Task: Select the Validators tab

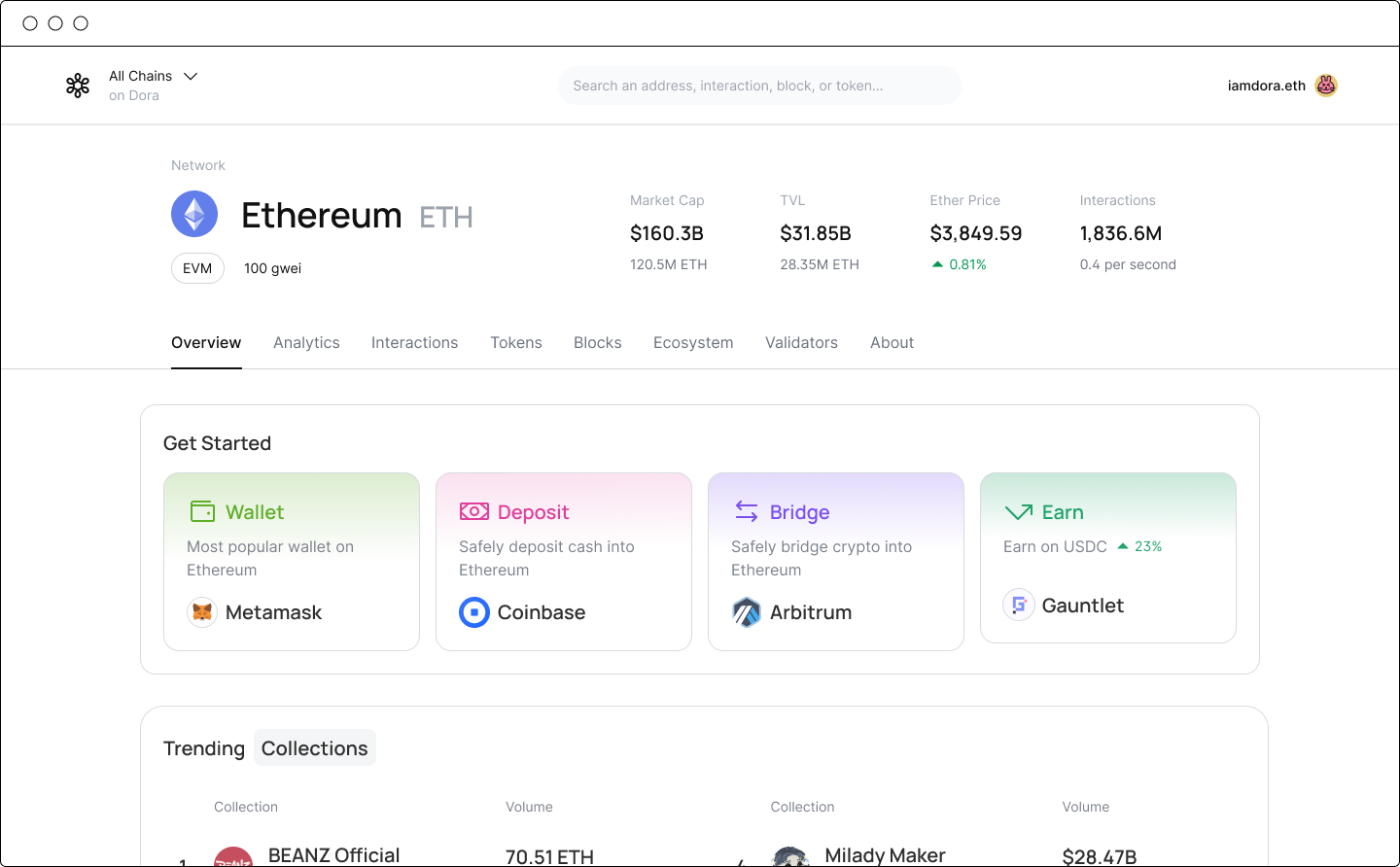Action: (801, 342)
